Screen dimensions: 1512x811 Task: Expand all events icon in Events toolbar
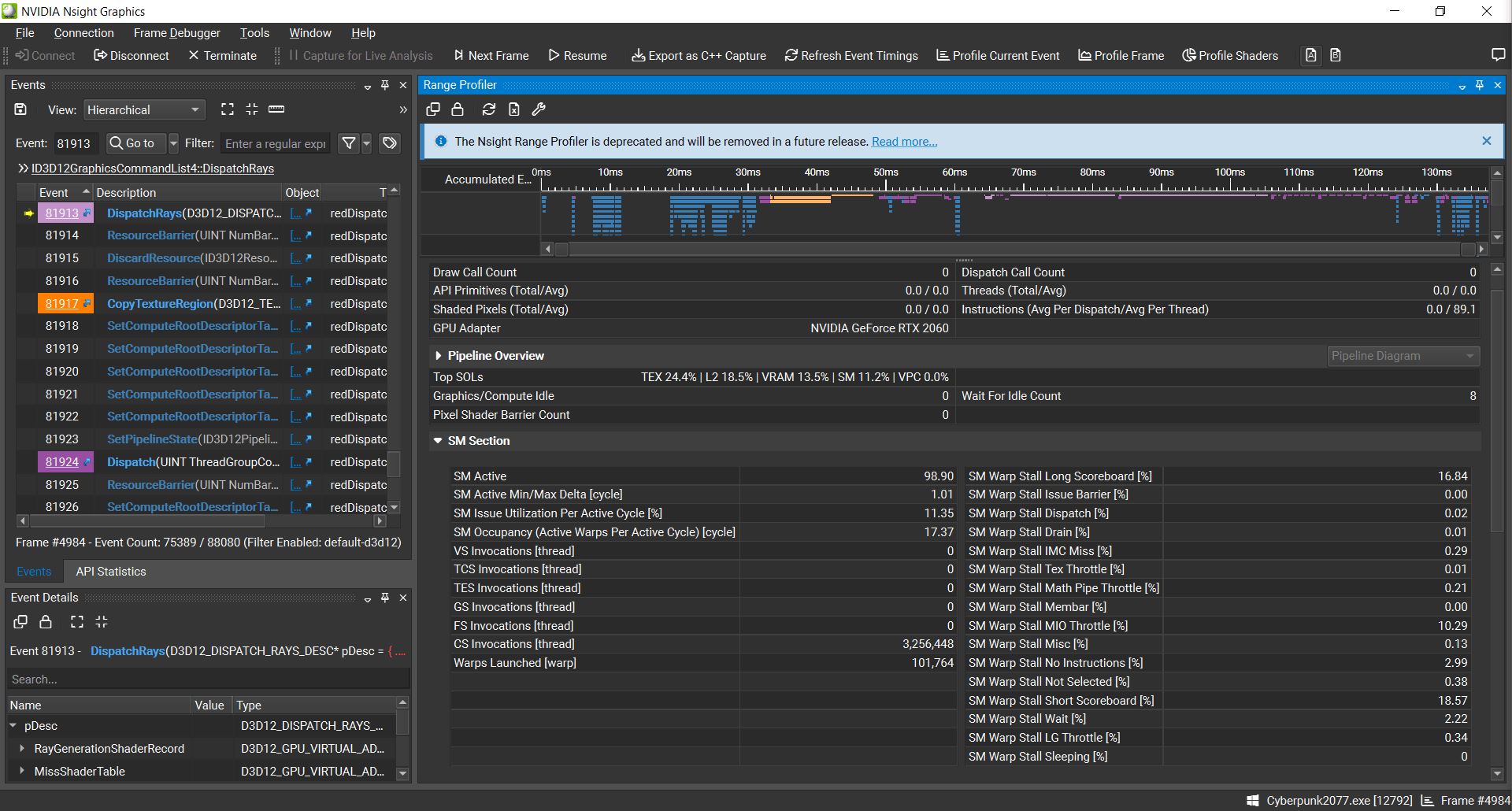click(x=228, y=109)
